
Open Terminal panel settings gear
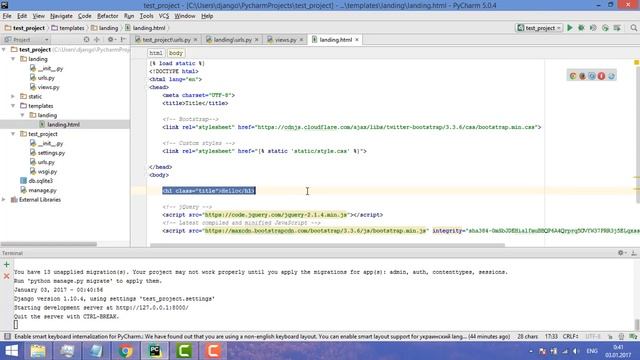tap(621, 253)
